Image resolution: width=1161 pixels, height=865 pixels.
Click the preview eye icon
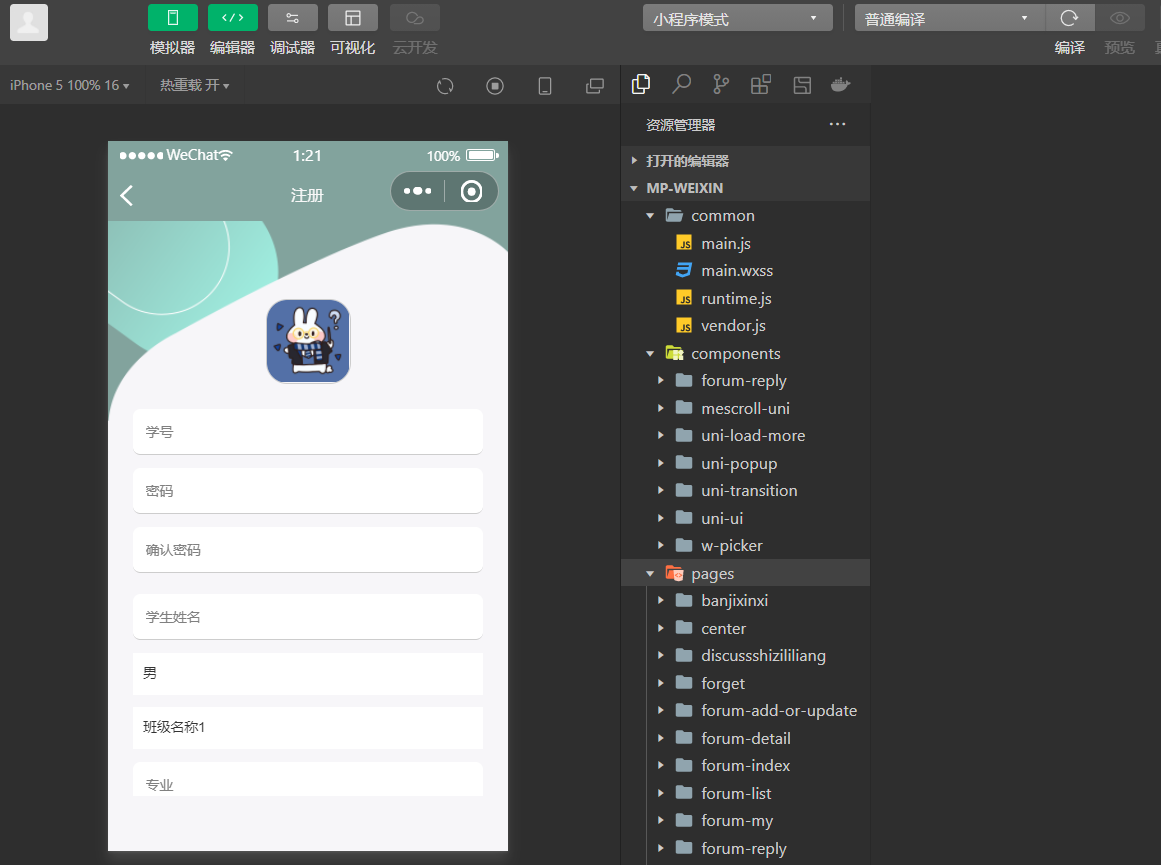1120,18
